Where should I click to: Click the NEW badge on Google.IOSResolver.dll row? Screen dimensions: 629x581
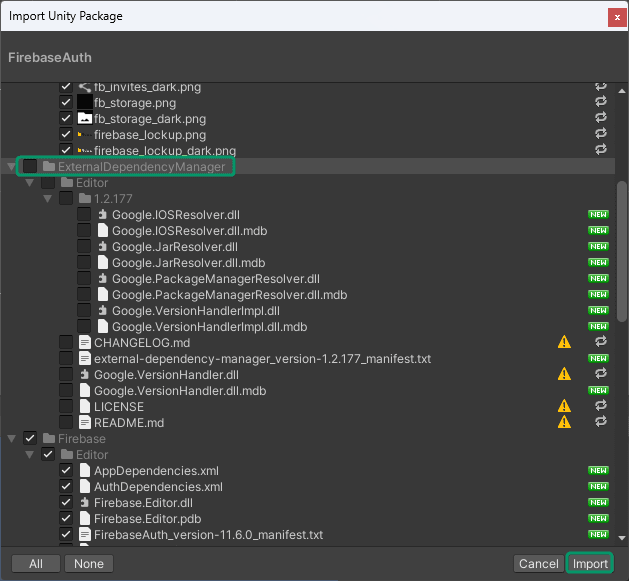click(598, 215)
